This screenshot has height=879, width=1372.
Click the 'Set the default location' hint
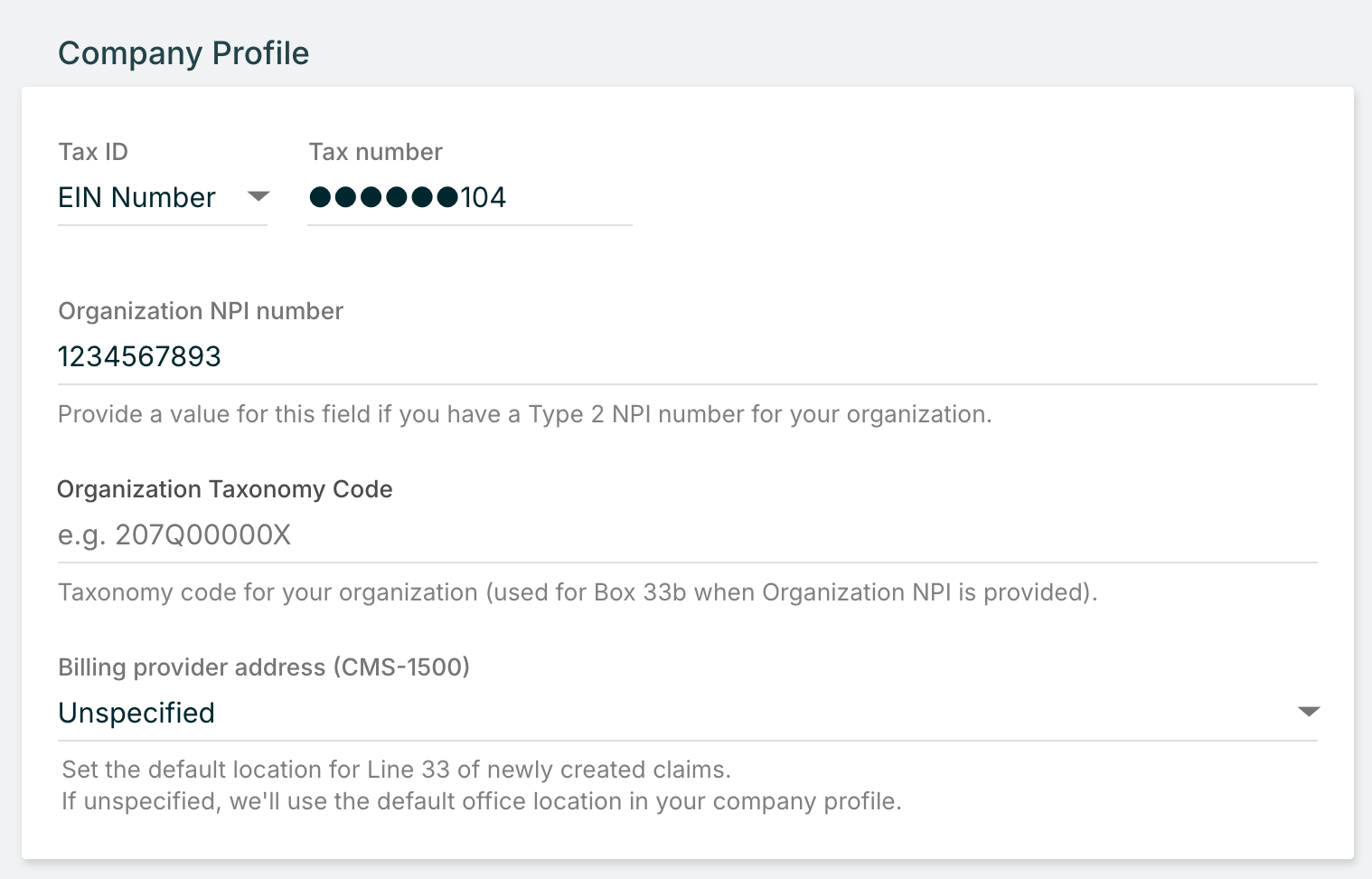[396, 770]
